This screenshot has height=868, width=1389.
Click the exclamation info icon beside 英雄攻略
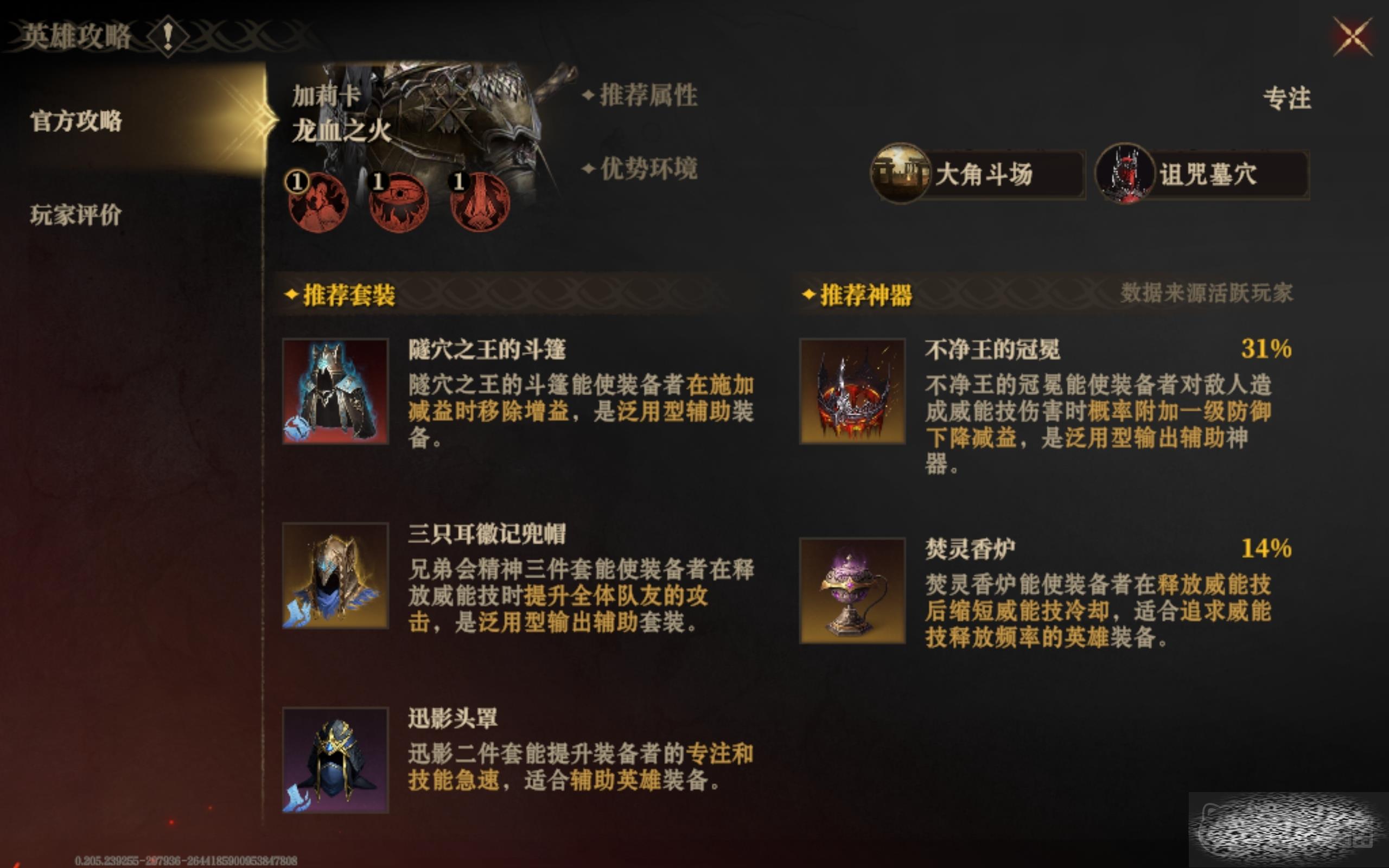click(x=168, y=37)
